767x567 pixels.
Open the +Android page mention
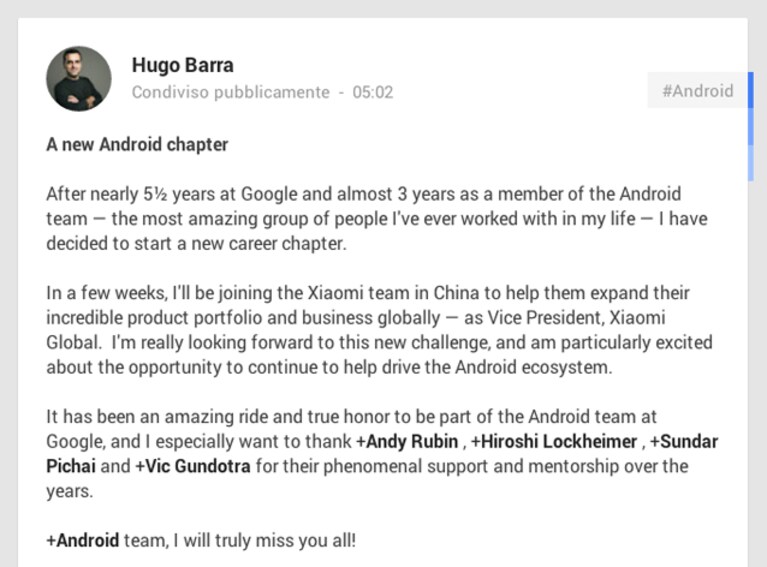pos(83,541)
